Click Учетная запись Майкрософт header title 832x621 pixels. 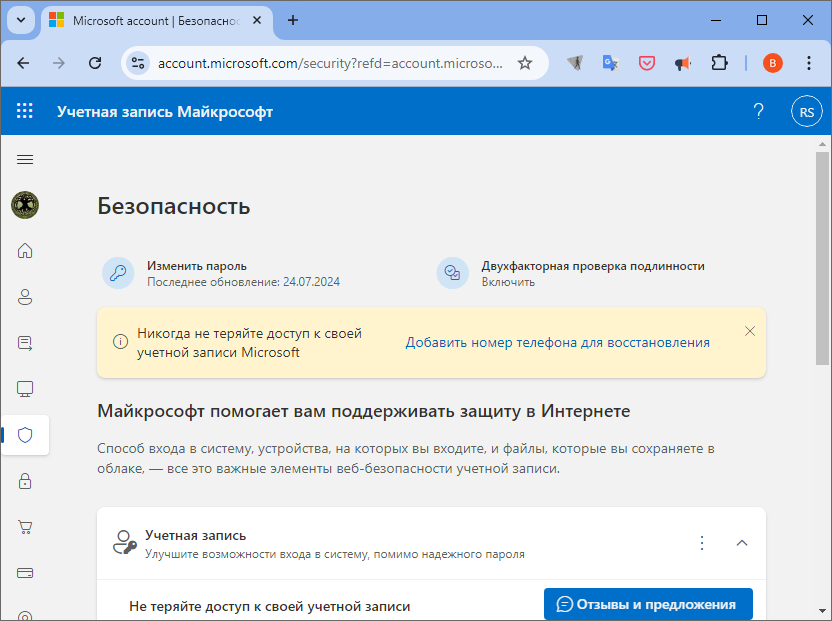[x=165, y=111]
